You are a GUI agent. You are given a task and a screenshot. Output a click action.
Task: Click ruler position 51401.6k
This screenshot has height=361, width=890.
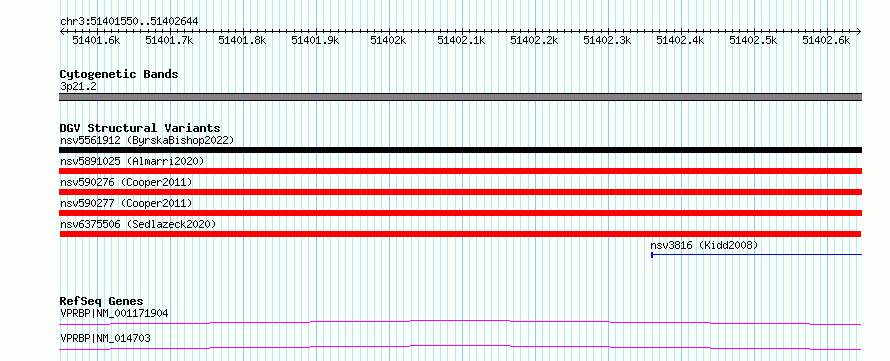(96, 40)
